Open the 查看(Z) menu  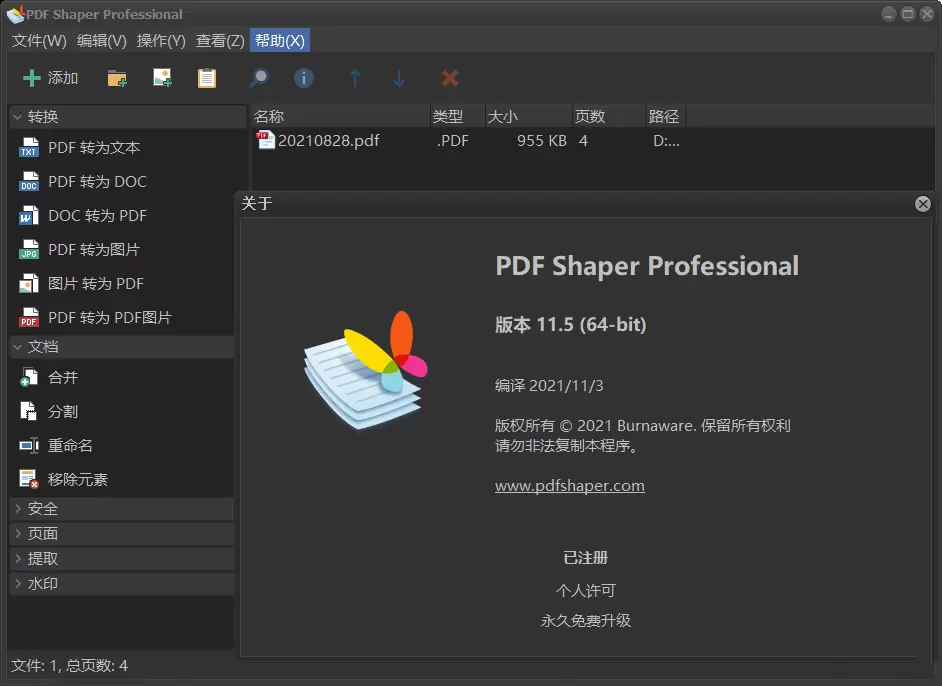pos(220,40)
